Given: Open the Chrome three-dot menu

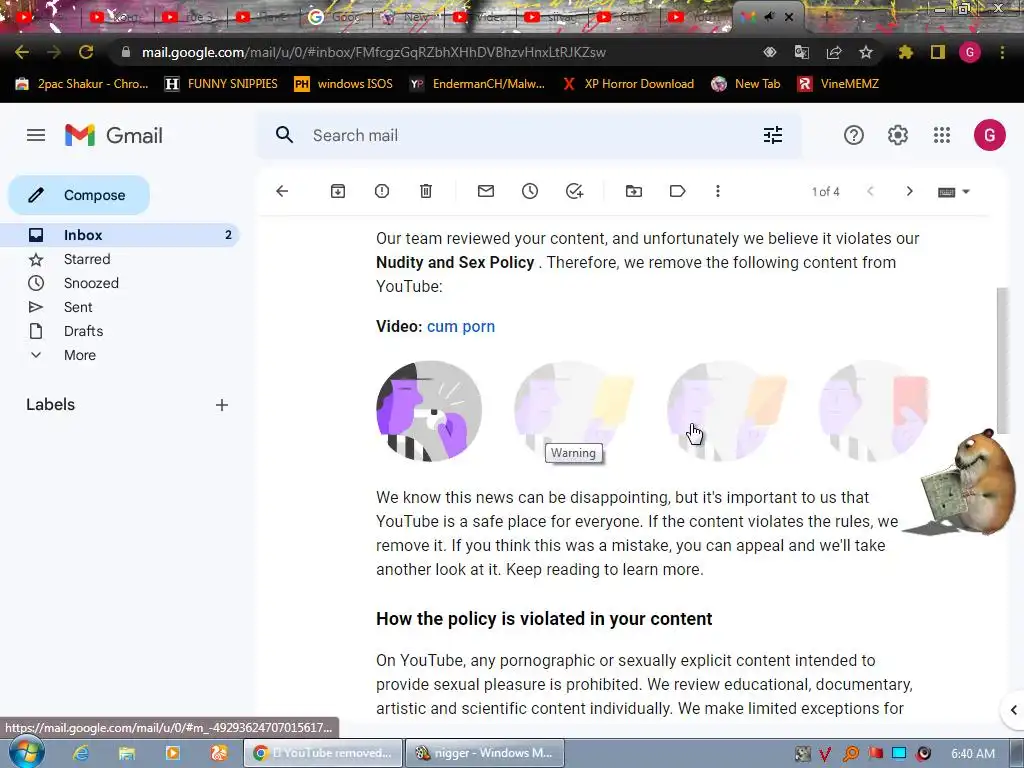Looking at the screenshot, I should coord(1002,52).
